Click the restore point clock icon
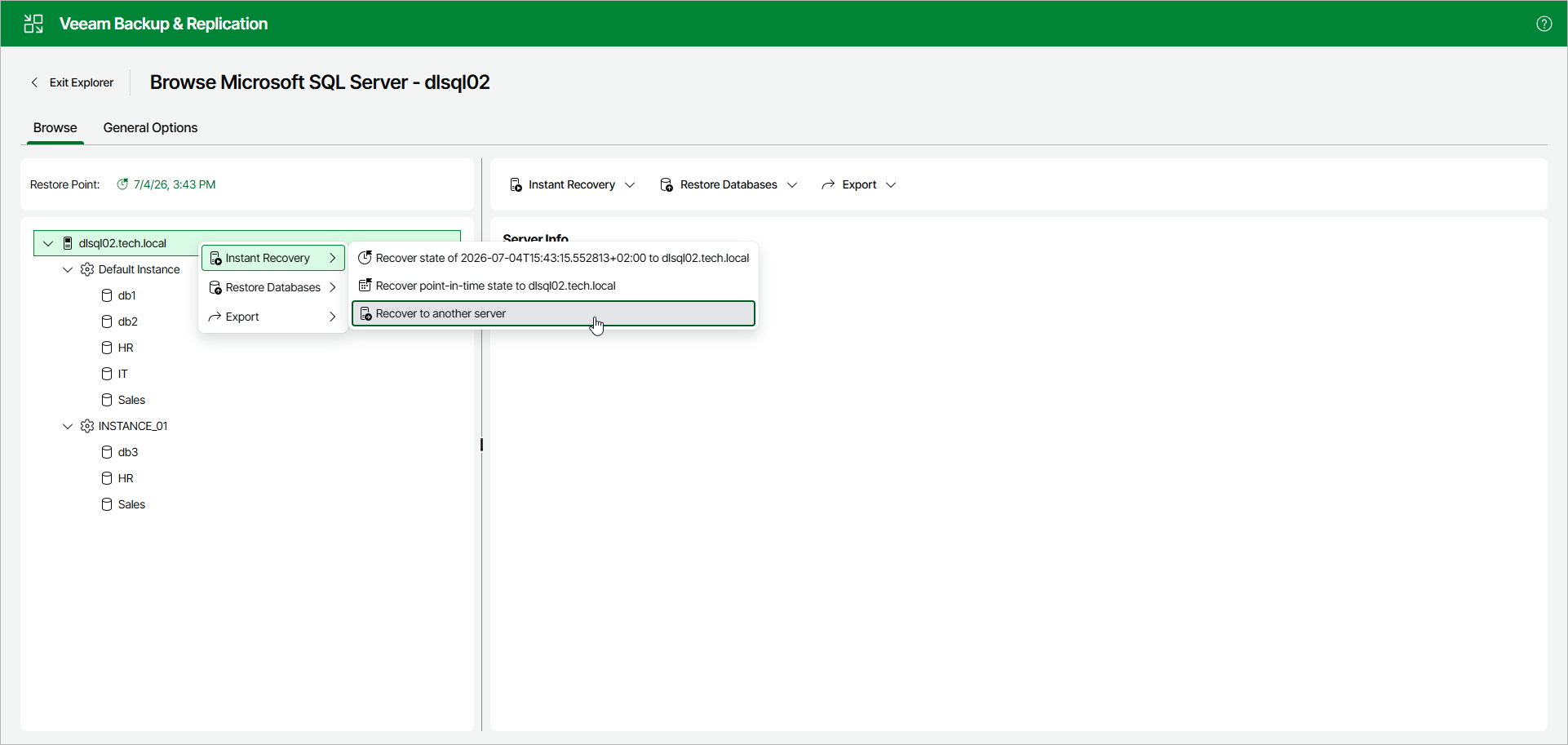1568x745 pixels. click(122, 184)
